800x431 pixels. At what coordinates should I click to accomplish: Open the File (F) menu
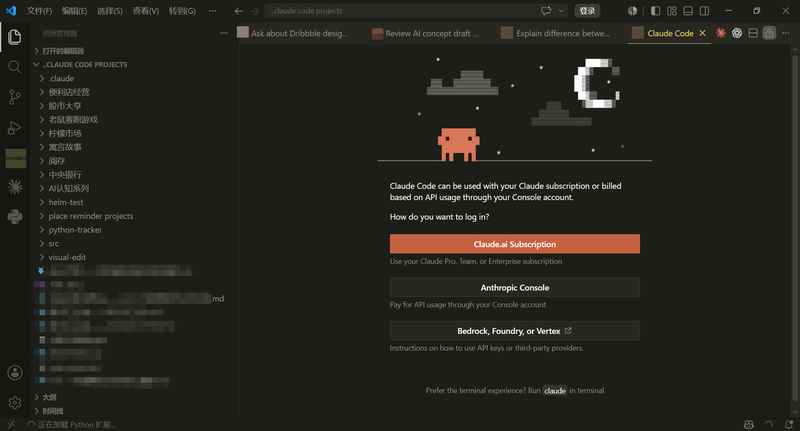click(x=39, y=11)
